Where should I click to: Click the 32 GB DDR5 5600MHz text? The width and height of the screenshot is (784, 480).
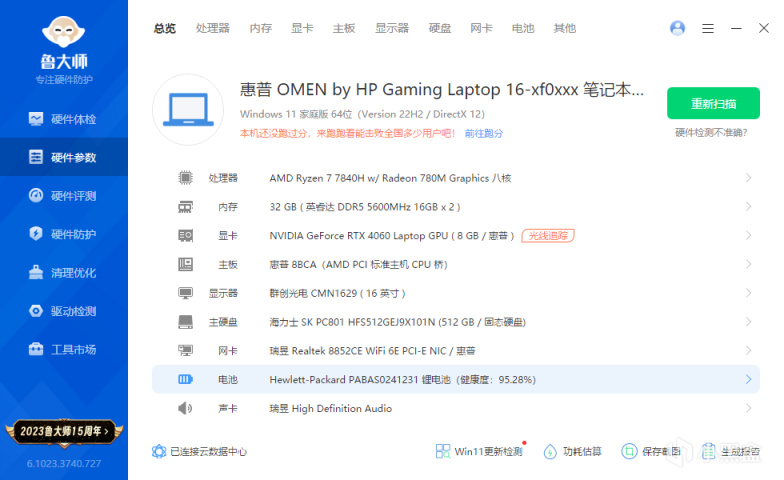point(364,207)
